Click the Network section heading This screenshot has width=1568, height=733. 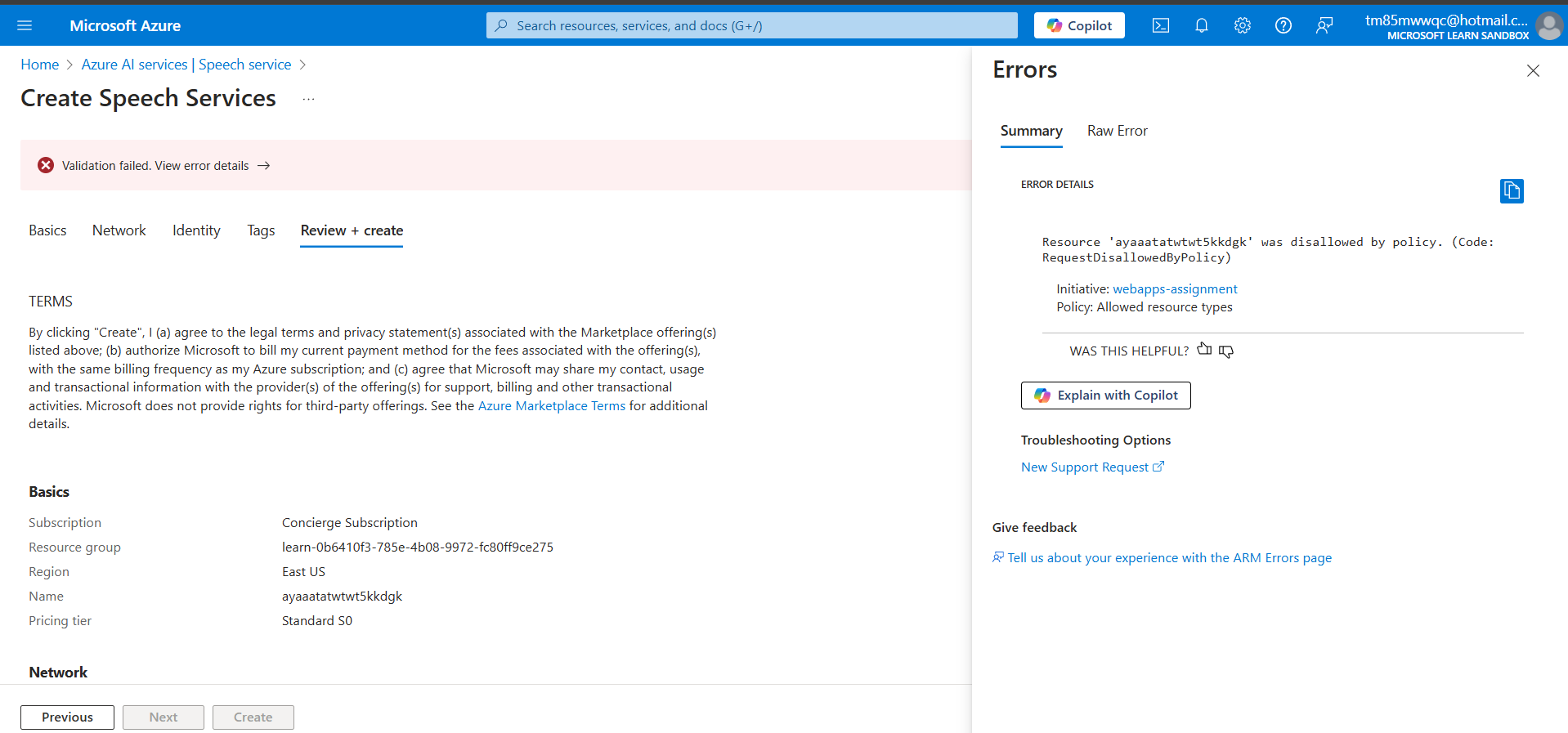(58, 672)
